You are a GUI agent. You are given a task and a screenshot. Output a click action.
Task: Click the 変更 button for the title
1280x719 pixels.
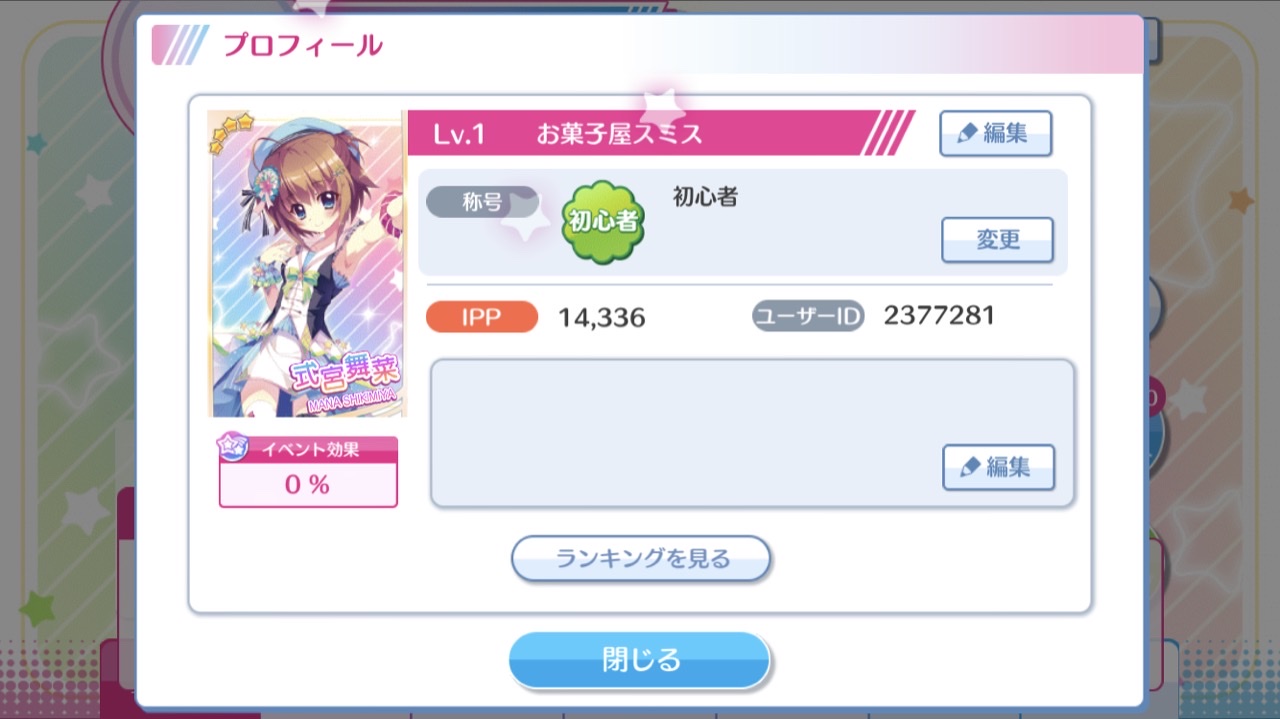pyautogui.click(x=997, y=240)
